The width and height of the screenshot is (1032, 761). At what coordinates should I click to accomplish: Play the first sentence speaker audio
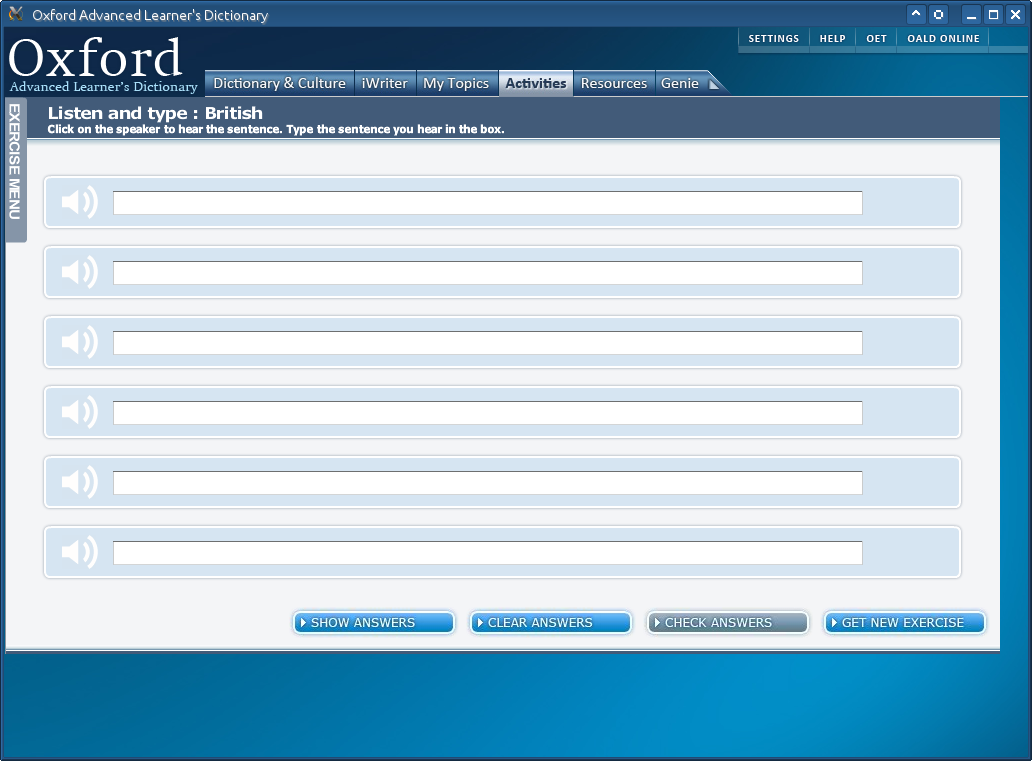click(80, 202)
